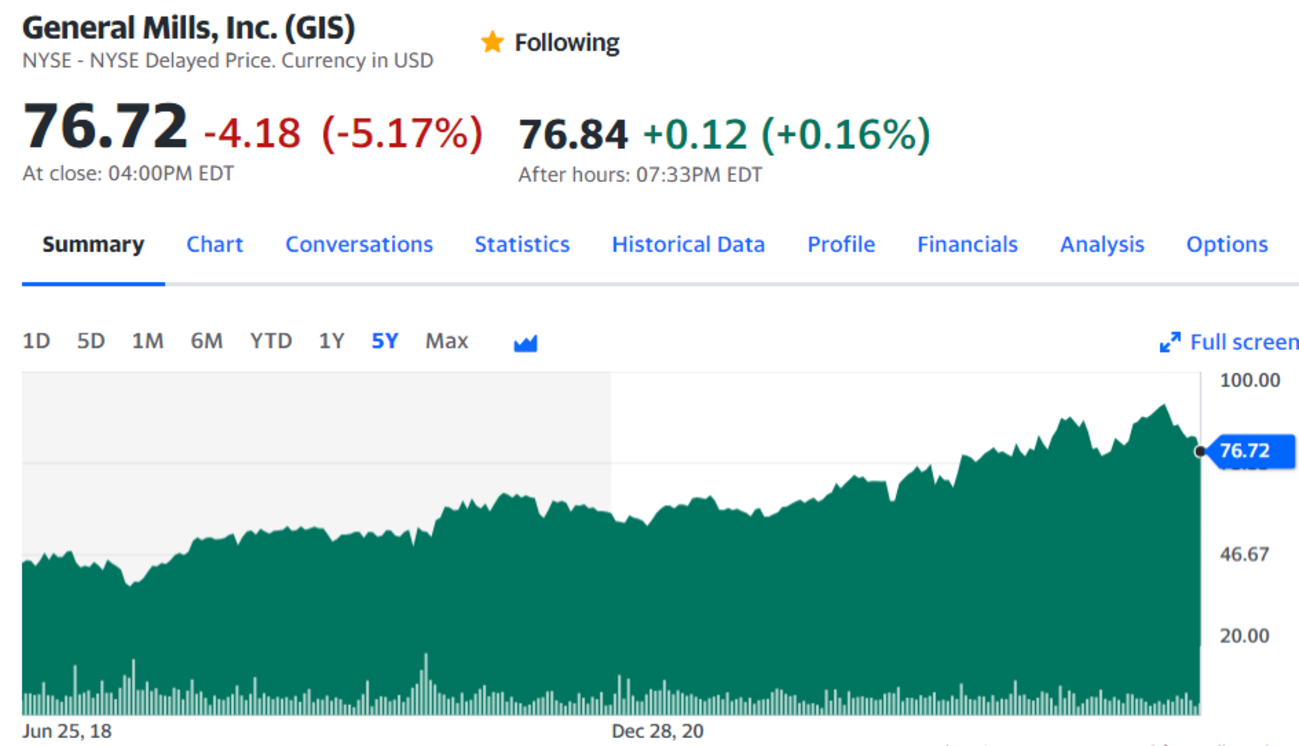
Task: Click the NYSE Delayed Price currency note
Action: [228, 61]
